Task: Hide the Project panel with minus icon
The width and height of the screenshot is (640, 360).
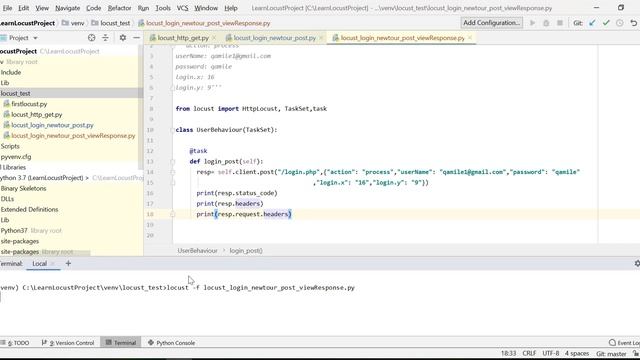Action: point(136,38)
